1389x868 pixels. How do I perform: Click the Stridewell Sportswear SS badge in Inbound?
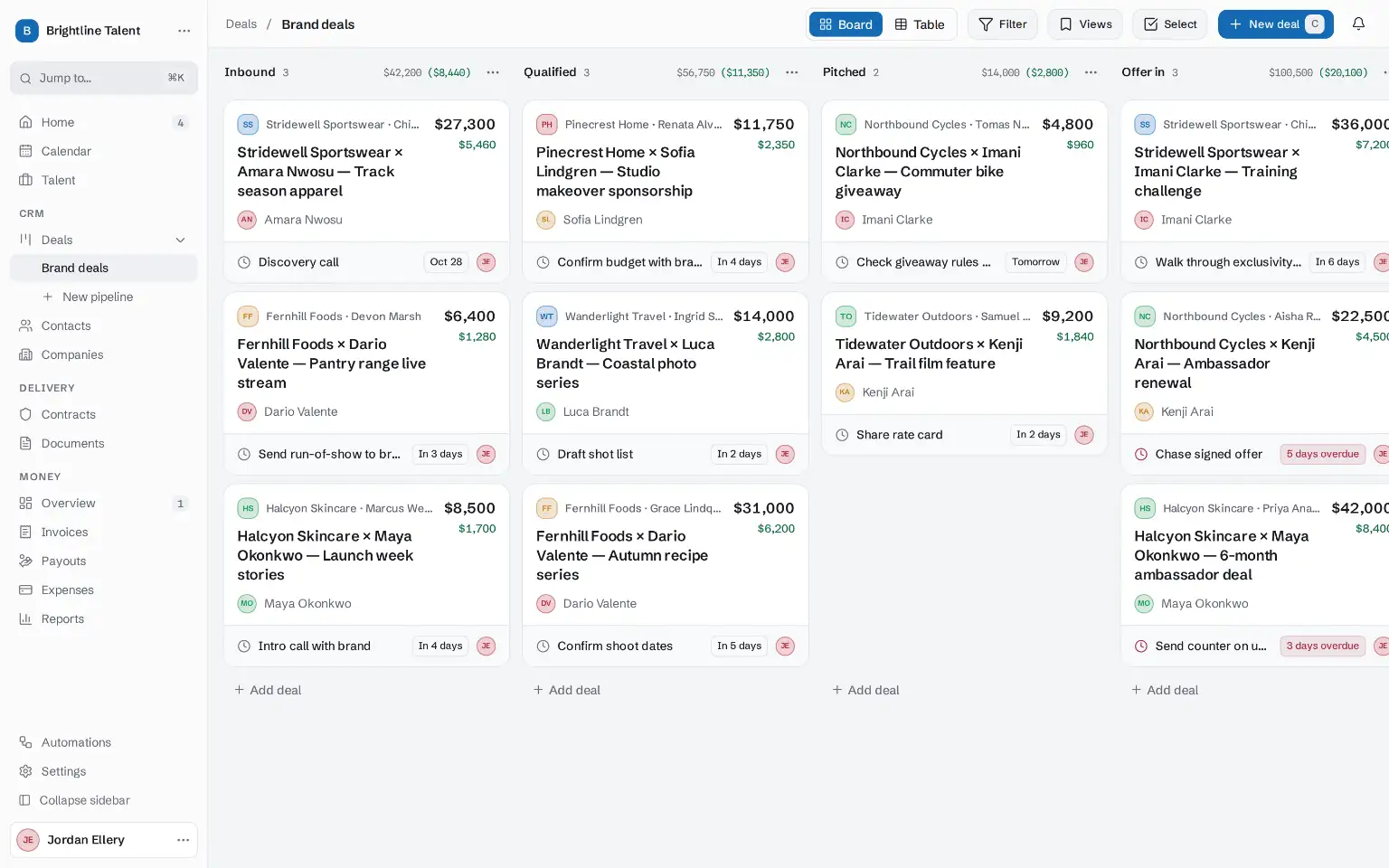tap(248, 125)
